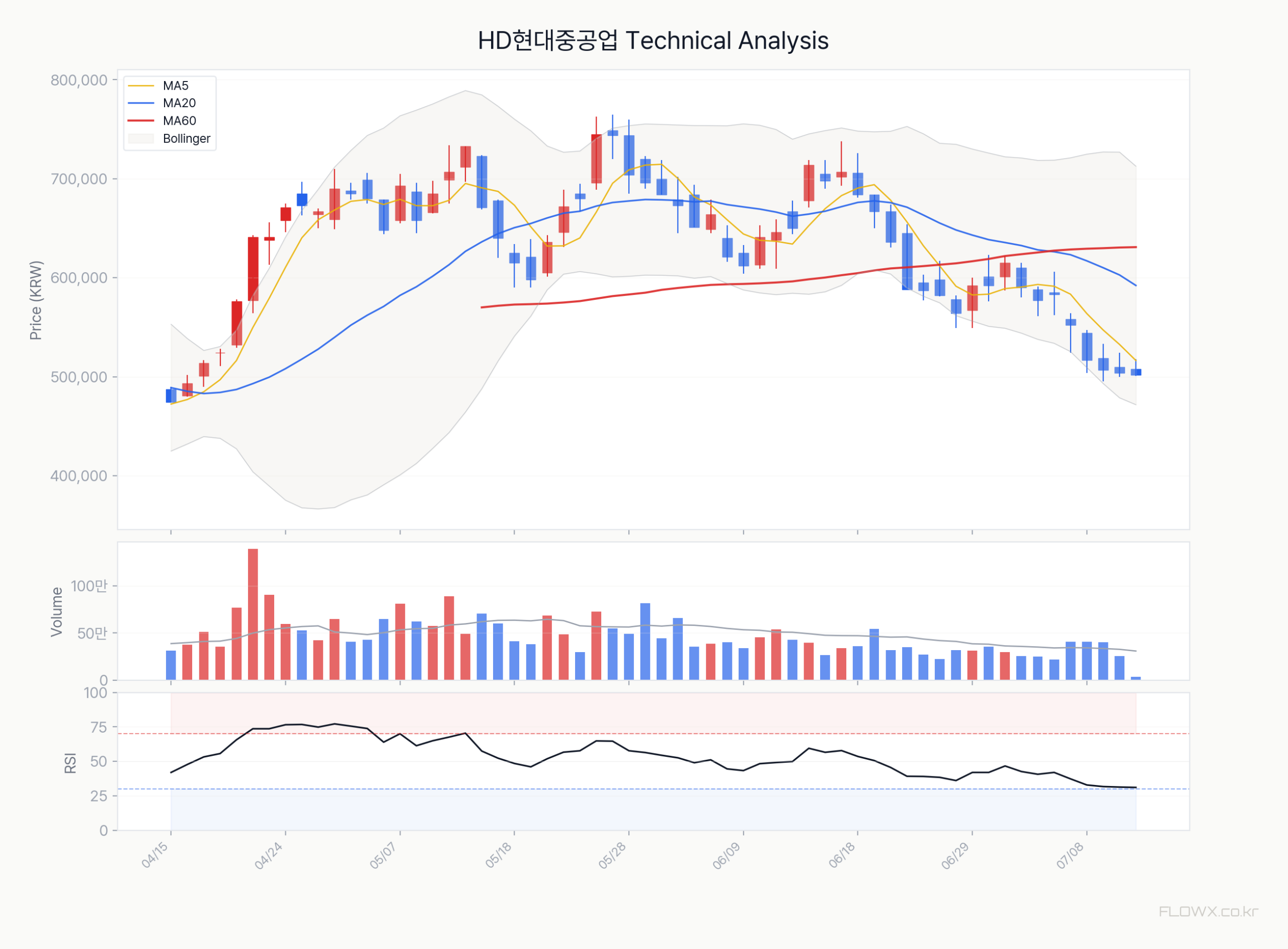Click the 800,000 price tick label
This screenshot has width=1288, height=949.
tap(79, 81)
